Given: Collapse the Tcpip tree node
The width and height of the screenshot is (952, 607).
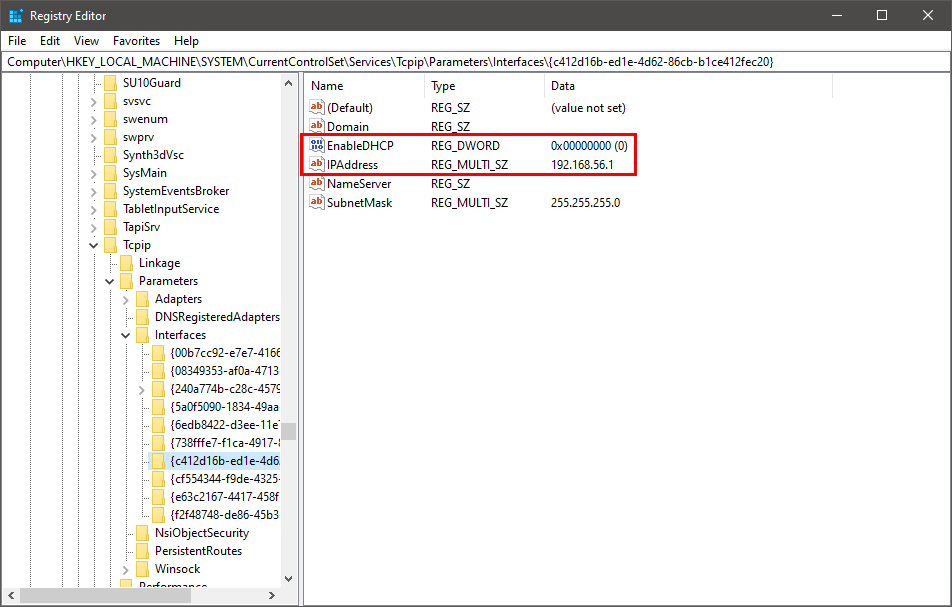Looking at the screenshot, I should click(93, 244).
